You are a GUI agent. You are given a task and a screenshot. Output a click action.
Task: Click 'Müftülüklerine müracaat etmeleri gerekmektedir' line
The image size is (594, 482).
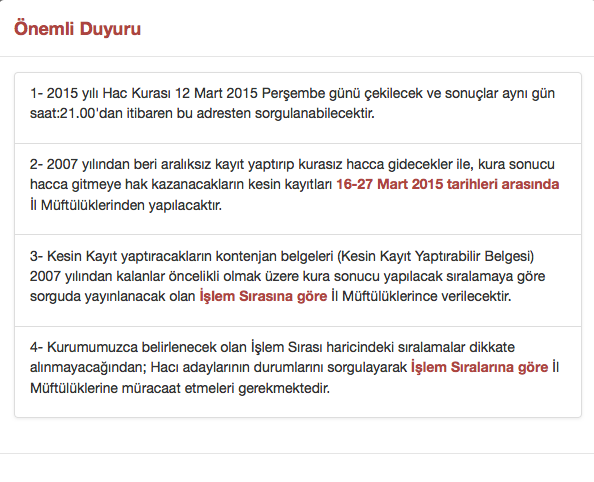180,388
